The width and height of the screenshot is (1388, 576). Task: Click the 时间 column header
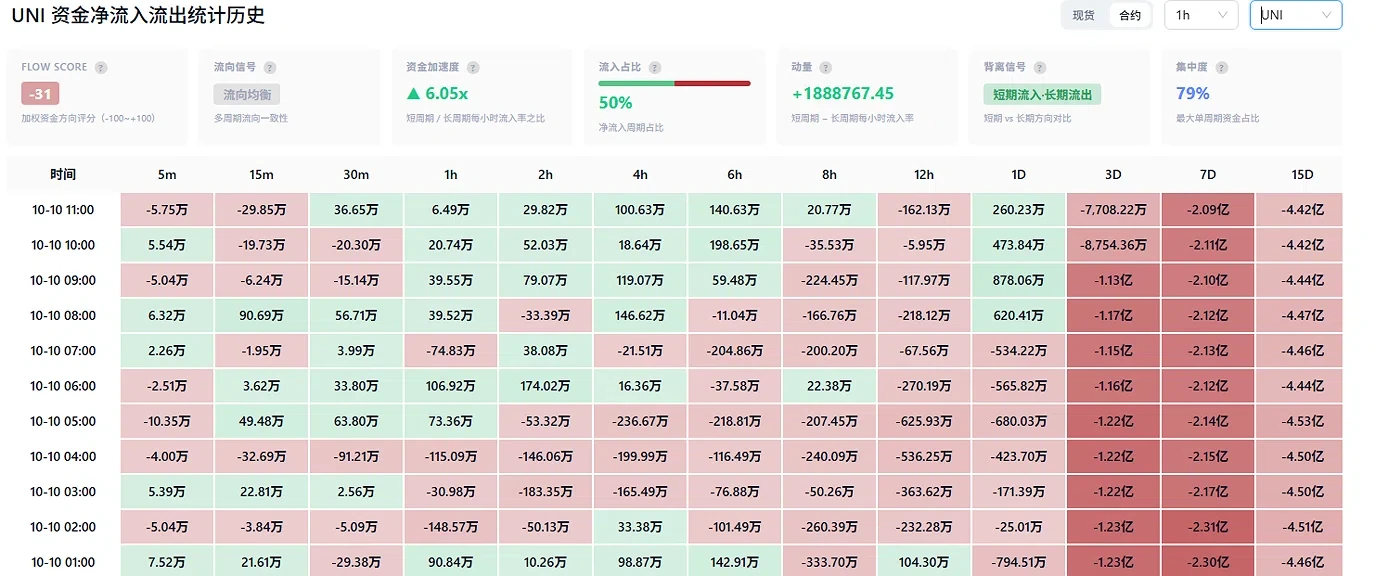tap(63, 175)
